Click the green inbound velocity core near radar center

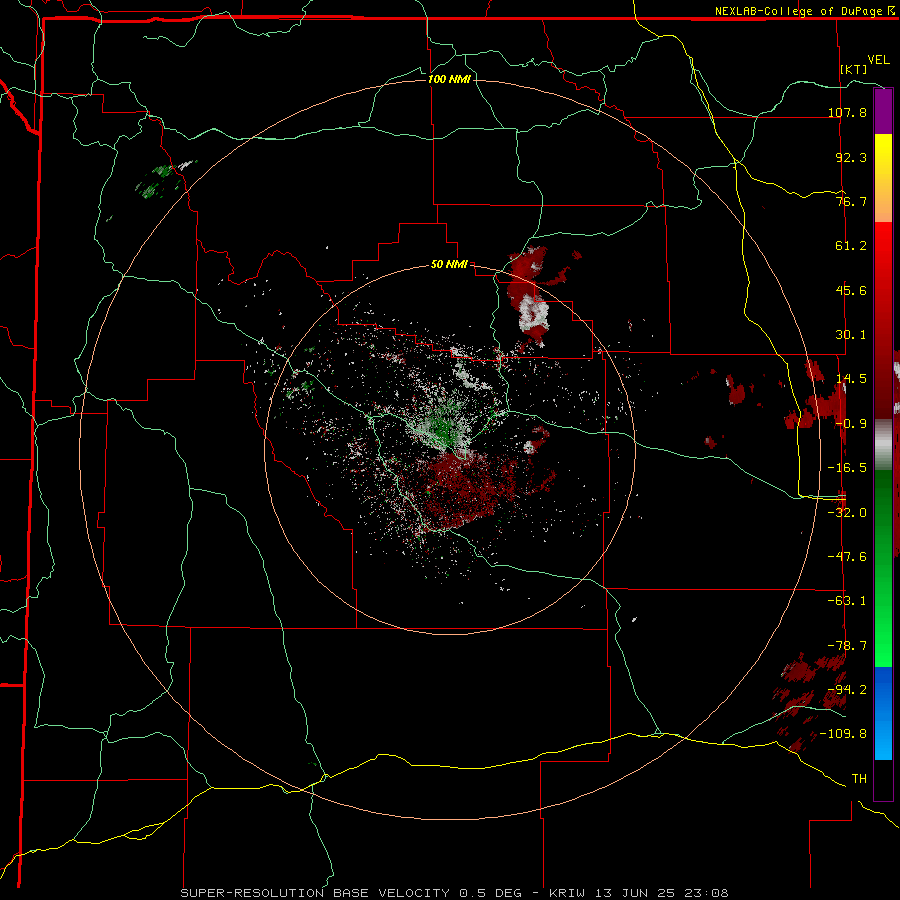[x=443, y=428]
